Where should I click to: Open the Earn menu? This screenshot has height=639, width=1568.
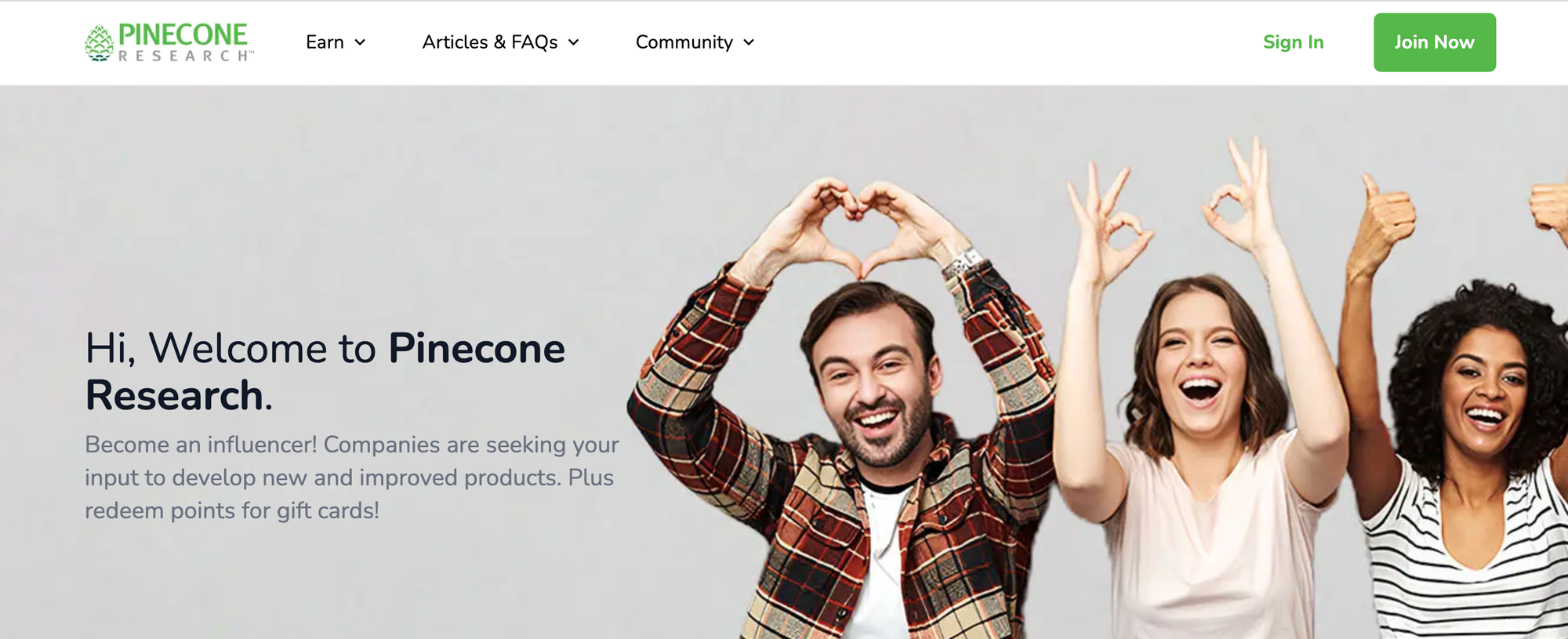tap(325, 42)
